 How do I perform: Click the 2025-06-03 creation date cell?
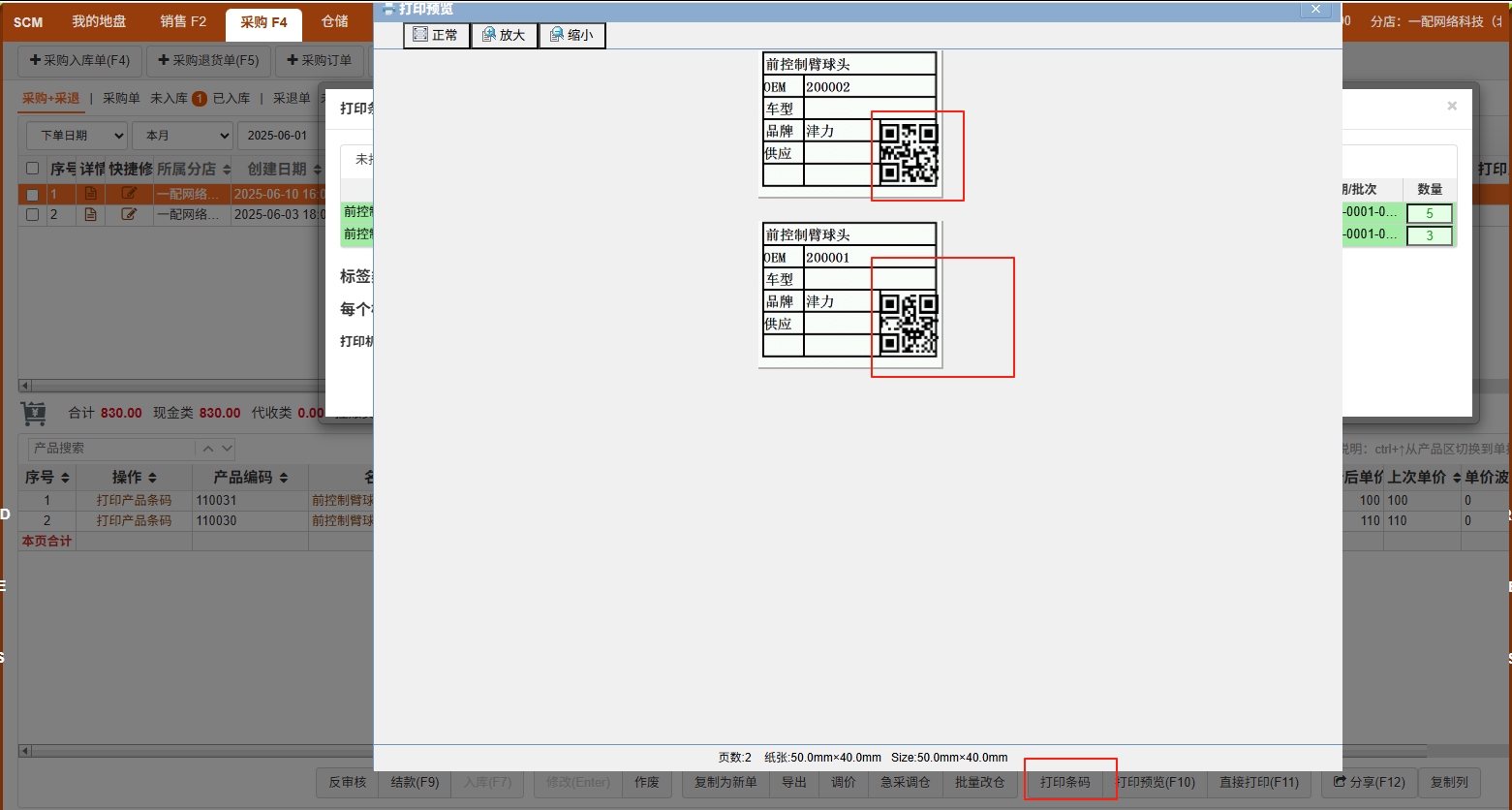279,214
